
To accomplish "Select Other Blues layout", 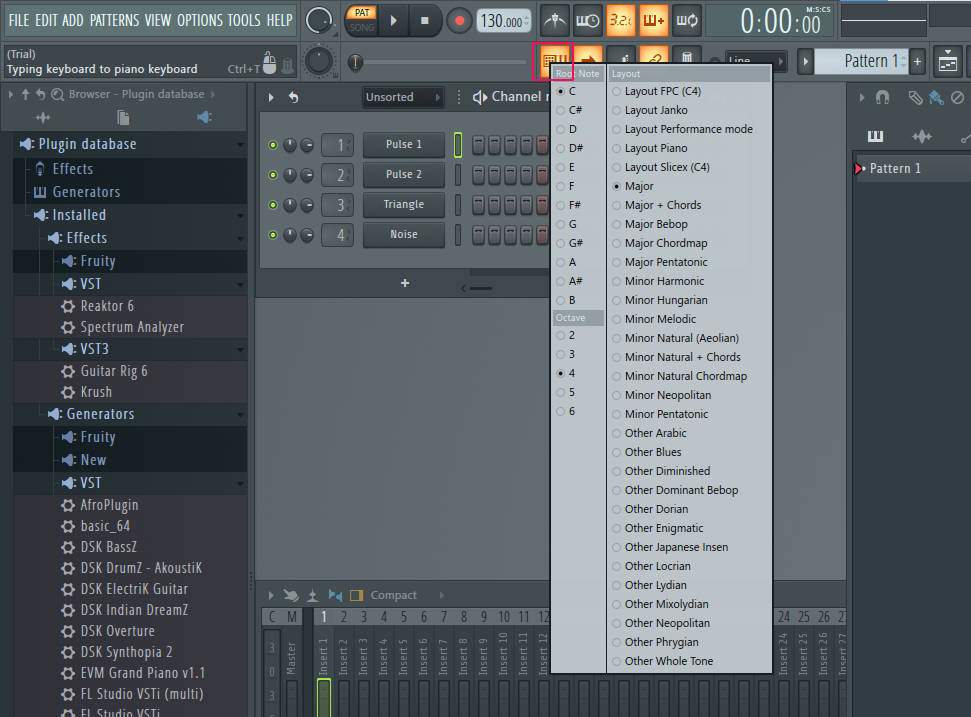I will [653, 452].
